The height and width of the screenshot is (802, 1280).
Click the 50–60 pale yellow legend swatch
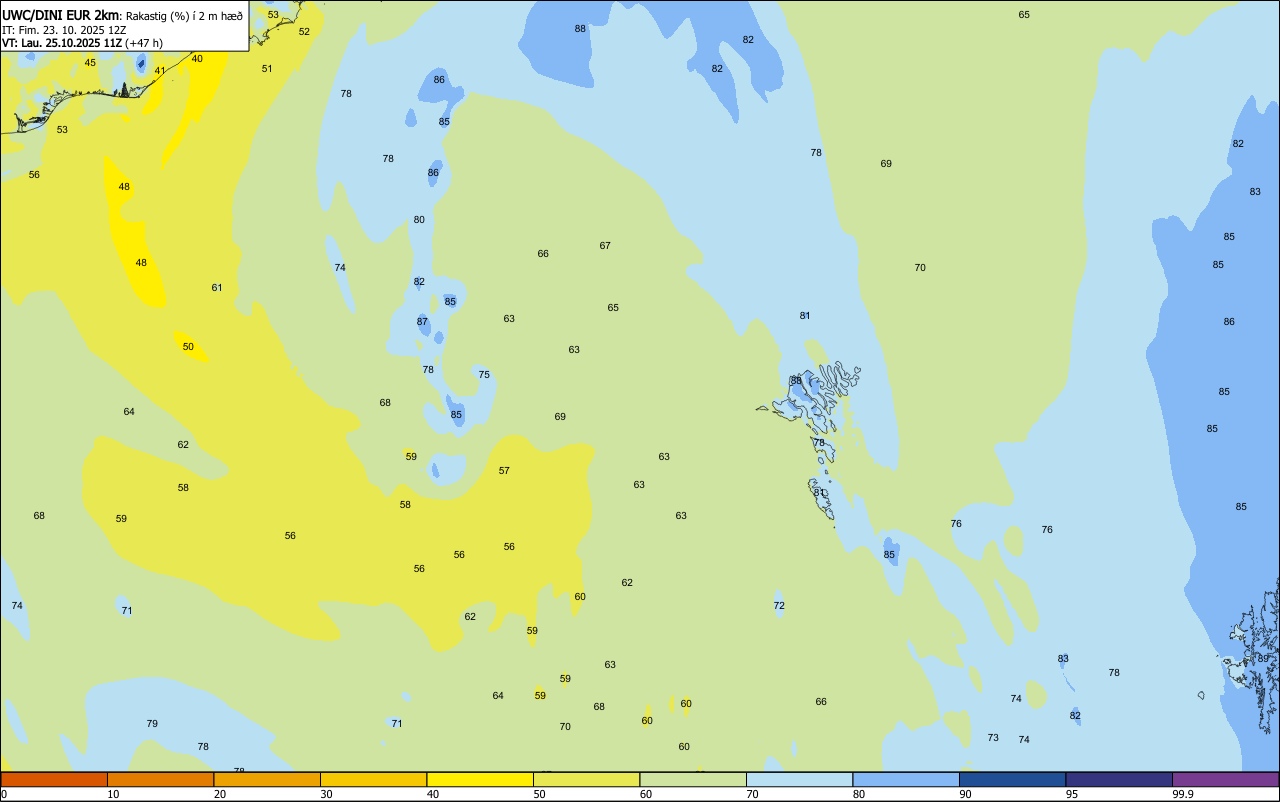pos(586,779)
